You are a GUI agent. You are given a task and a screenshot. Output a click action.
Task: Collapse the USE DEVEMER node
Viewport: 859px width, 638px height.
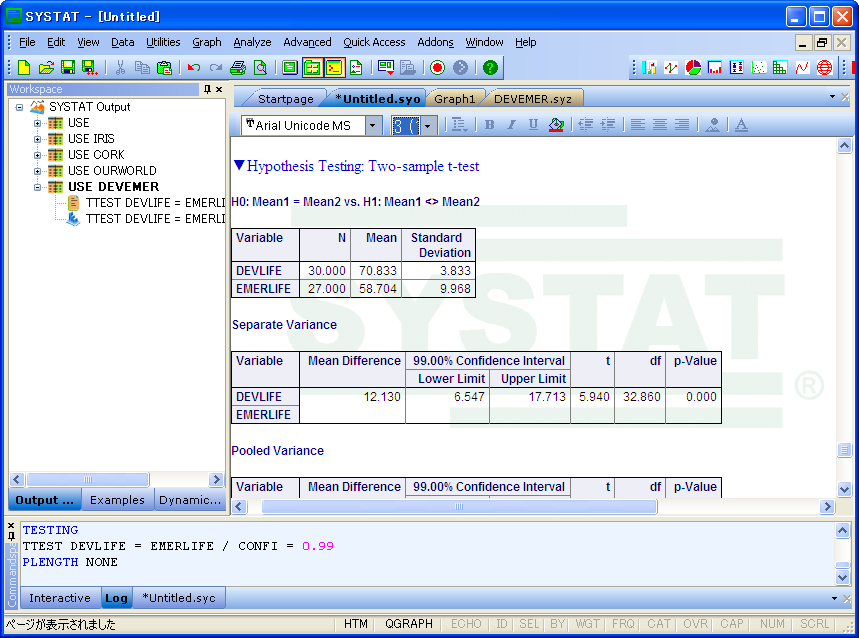(37, 187)
